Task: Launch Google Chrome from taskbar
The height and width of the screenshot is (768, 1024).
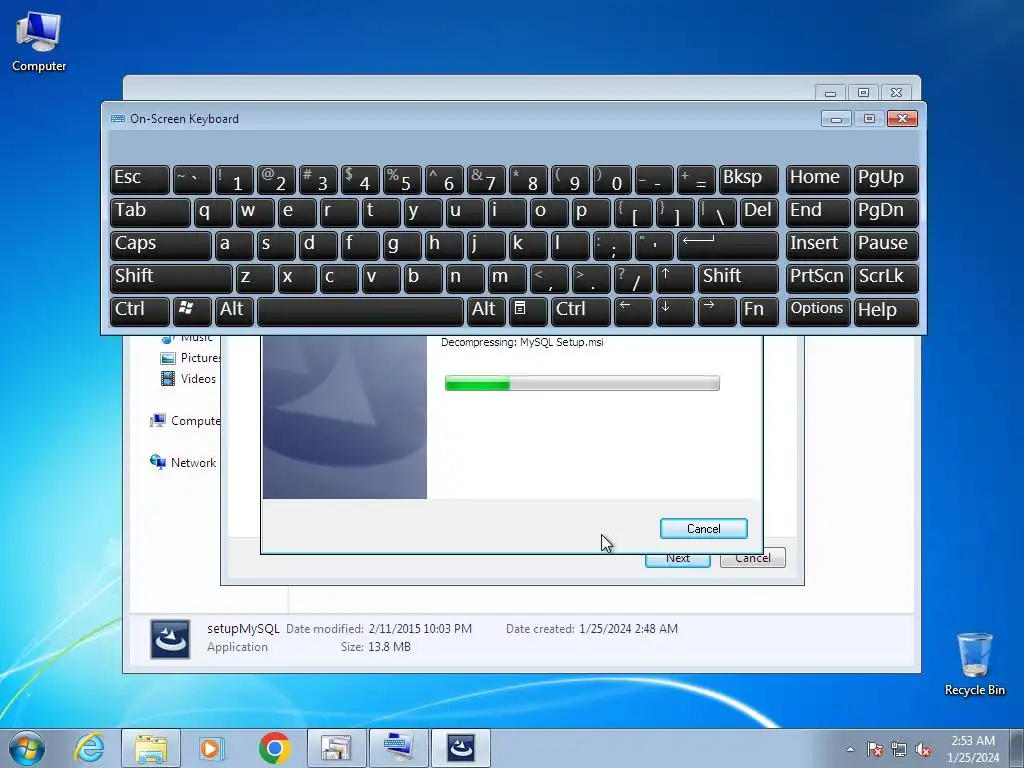Action: pos(274,748)
